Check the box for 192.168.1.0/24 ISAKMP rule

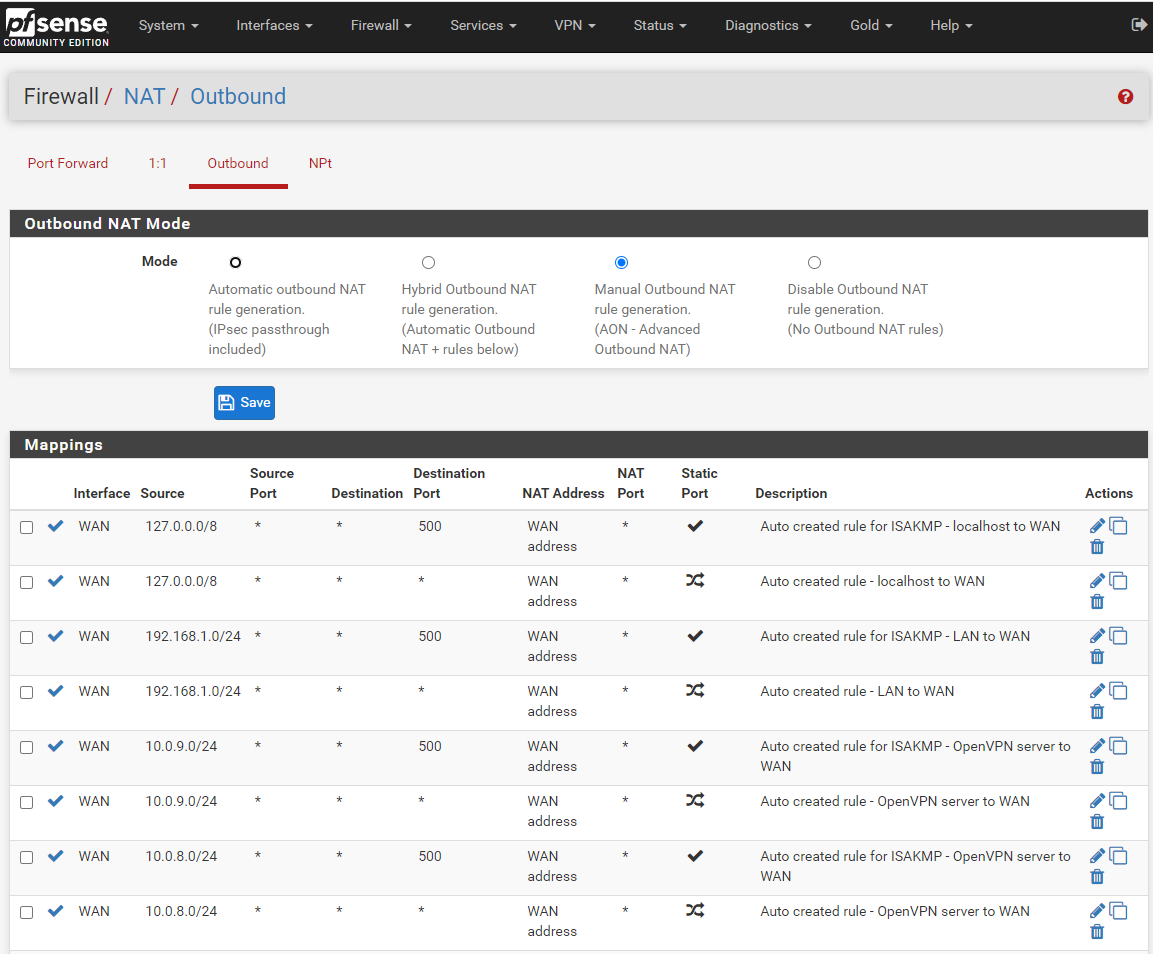(26, 638)
